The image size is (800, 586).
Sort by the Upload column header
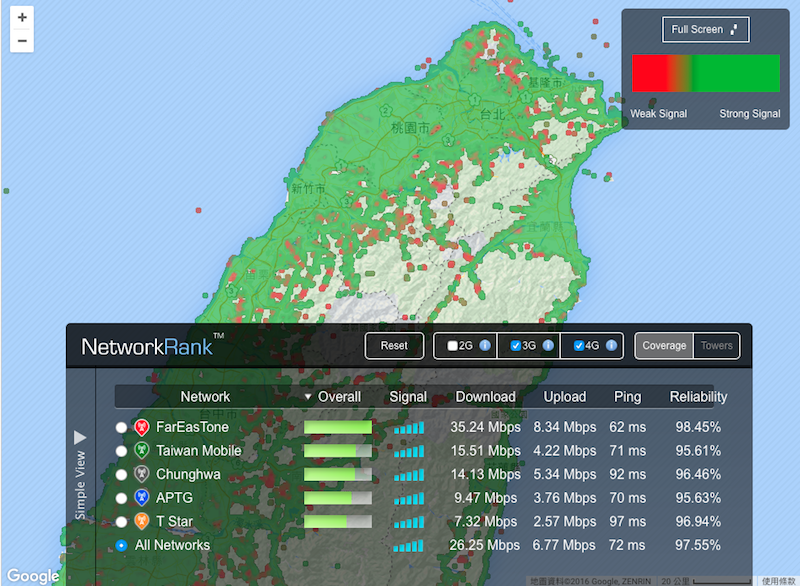point(565,397)
